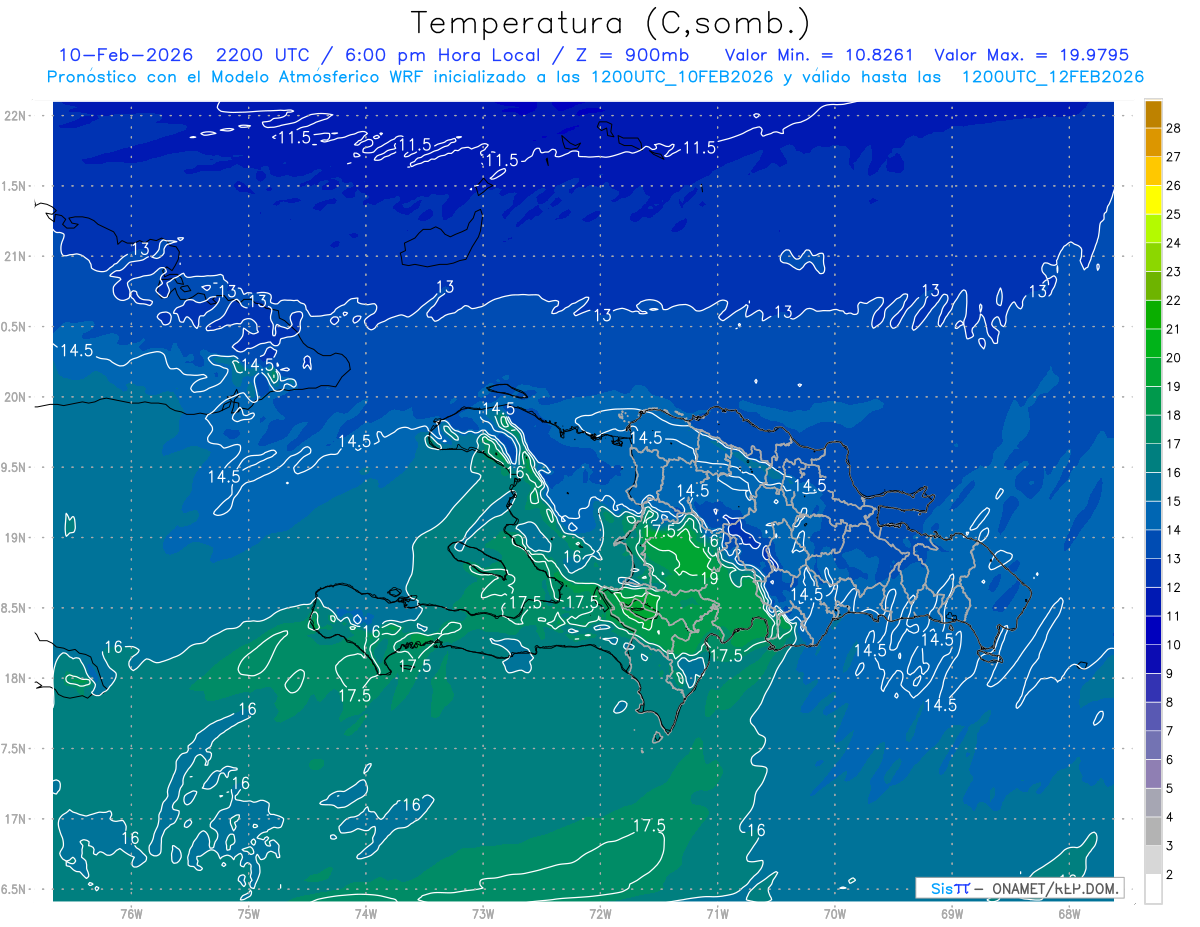Click the brown swatch above the 28 label
Image resolution: width=1200 pixels, height=927 pixels.
click(1153, 115)
